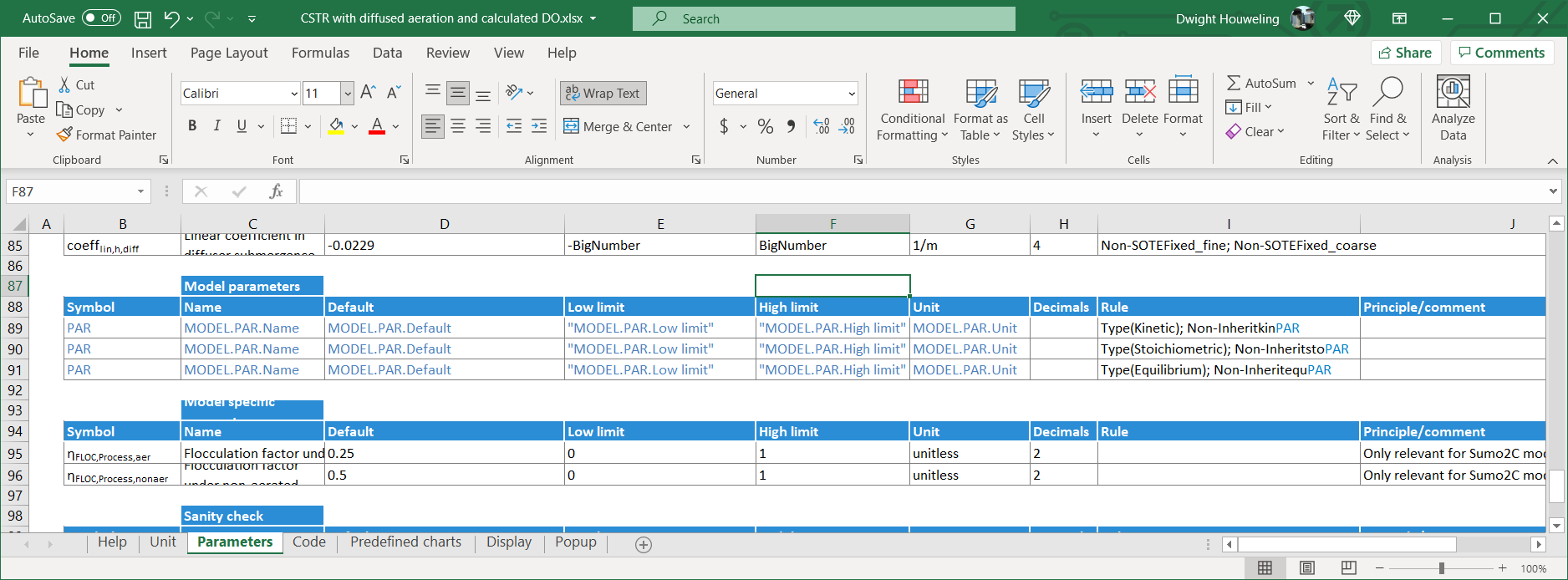Open the General number format dropdown

click(x=852, y=94)
